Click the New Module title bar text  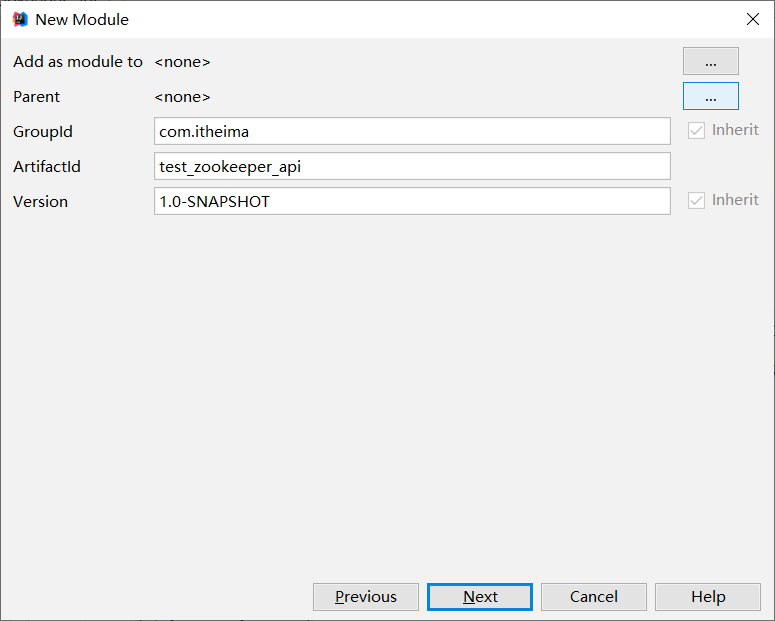(82, 20)
